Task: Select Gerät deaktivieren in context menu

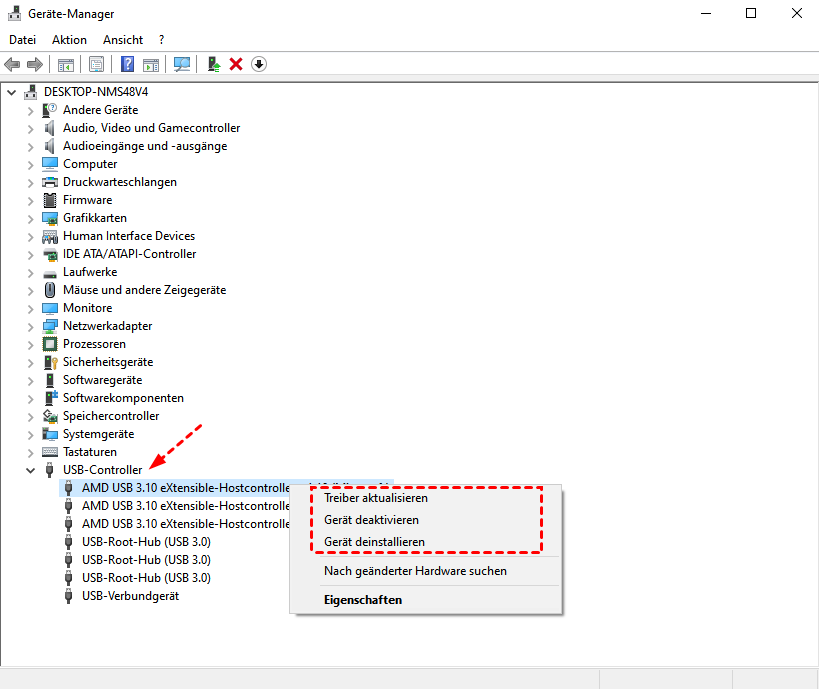Action: (x=371, y=520)
